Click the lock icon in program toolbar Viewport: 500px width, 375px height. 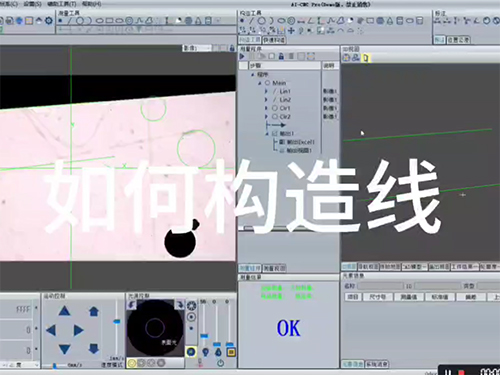click(281, 56)
